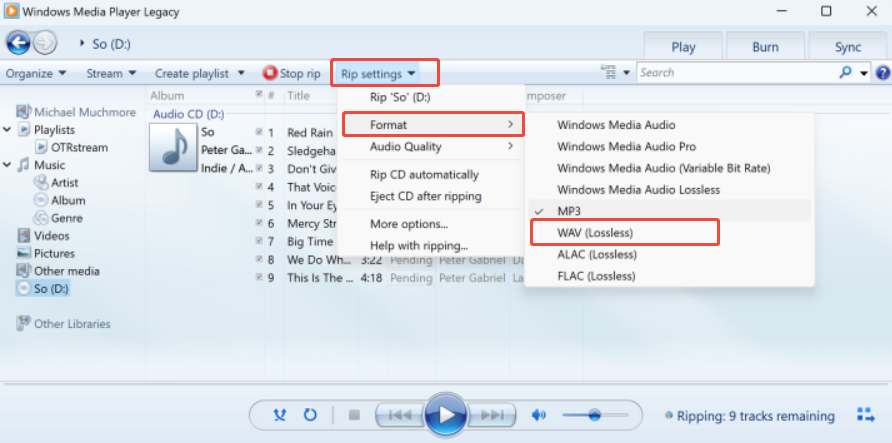
Task: Click in the Search field
Action: [737, 73]
